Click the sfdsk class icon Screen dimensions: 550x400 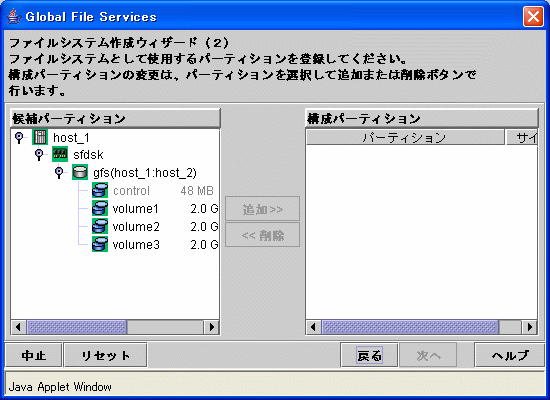click(60, 154)
